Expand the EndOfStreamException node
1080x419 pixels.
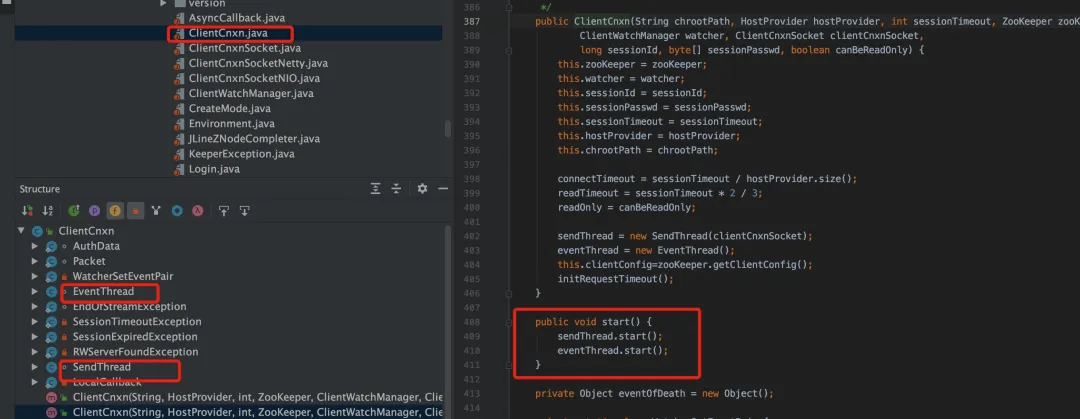[34, 307]
